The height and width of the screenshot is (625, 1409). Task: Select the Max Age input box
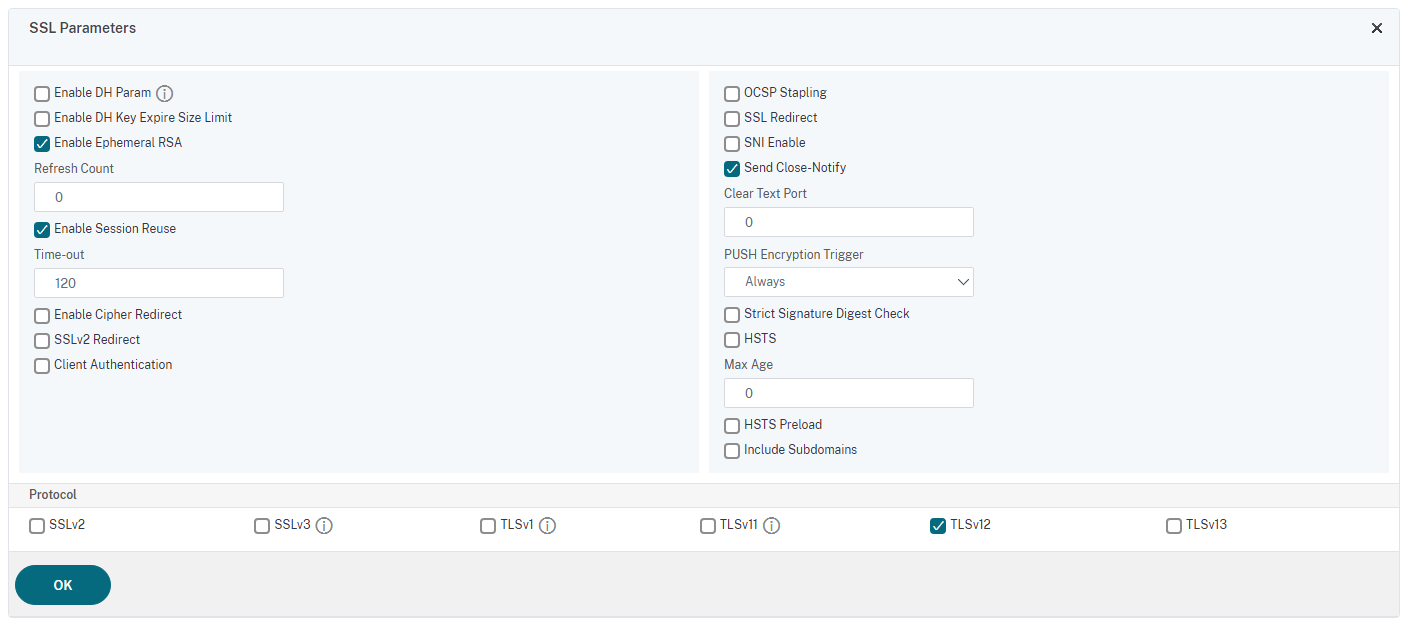pos(848,393)
